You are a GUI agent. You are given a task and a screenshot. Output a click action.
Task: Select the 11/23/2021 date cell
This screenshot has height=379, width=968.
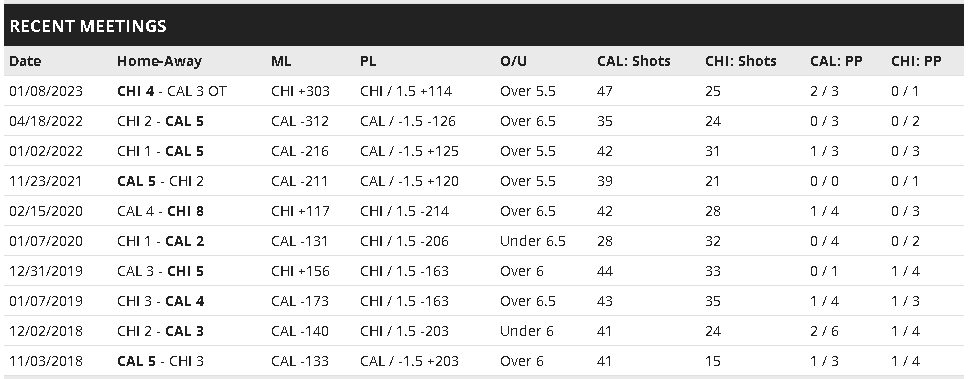click(x=46, y=181)
